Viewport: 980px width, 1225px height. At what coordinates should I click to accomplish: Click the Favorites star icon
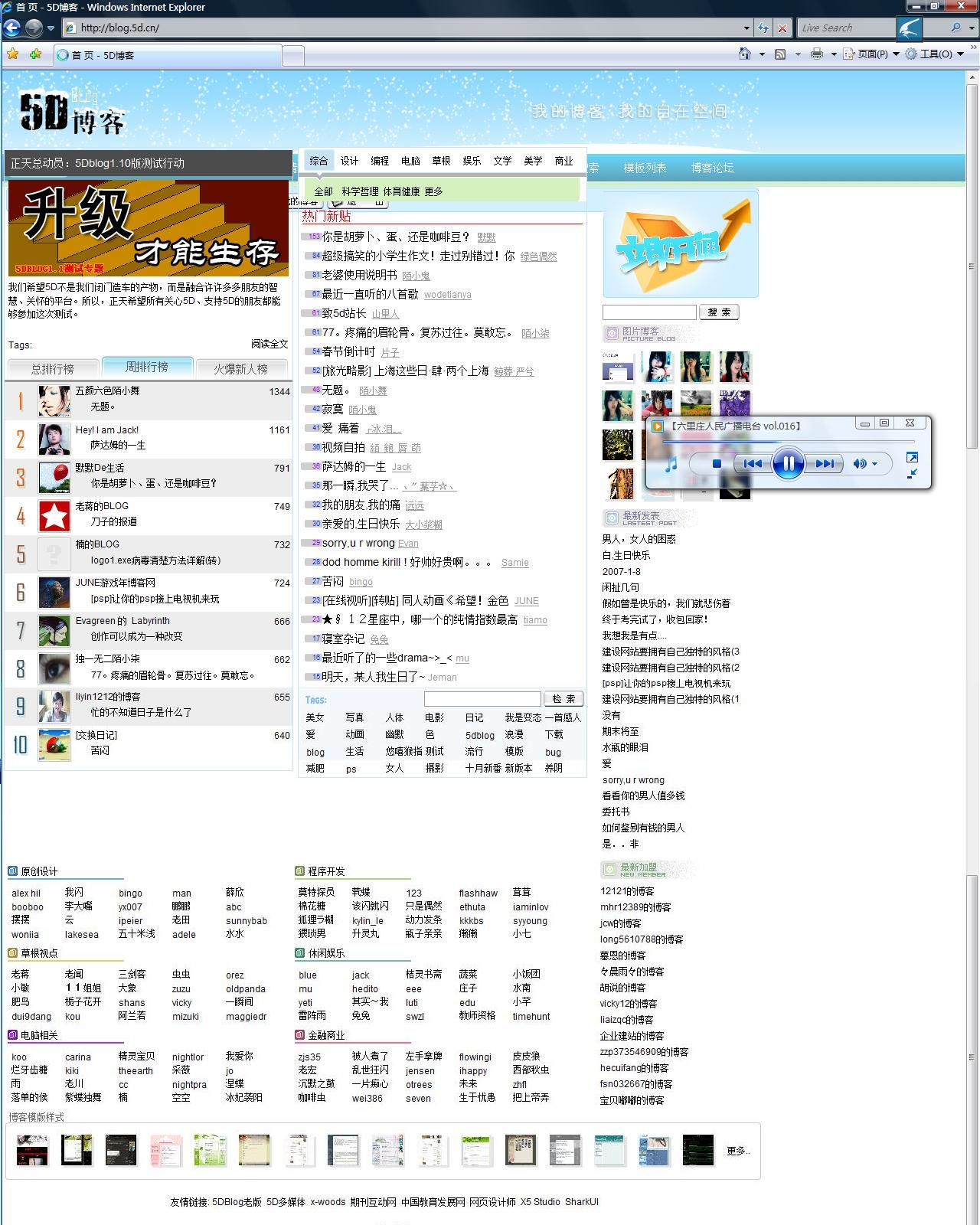coord(12,54)
